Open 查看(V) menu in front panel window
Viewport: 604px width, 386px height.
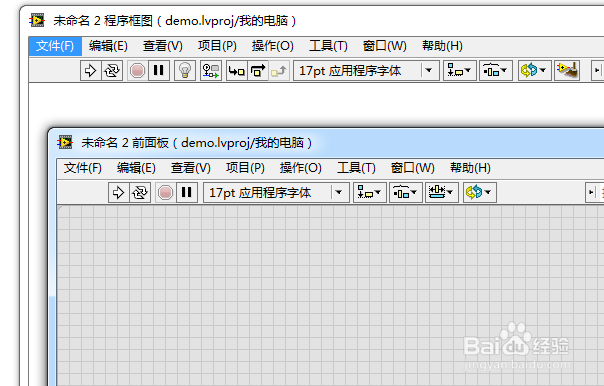pyautogui.click(x=191, y=168)
